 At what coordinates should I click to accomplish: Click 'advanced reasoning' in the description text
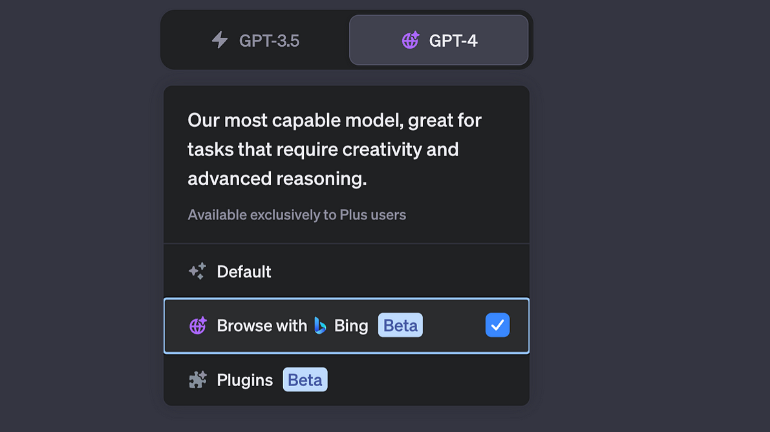pyautogui.click(x=277, y=179)
